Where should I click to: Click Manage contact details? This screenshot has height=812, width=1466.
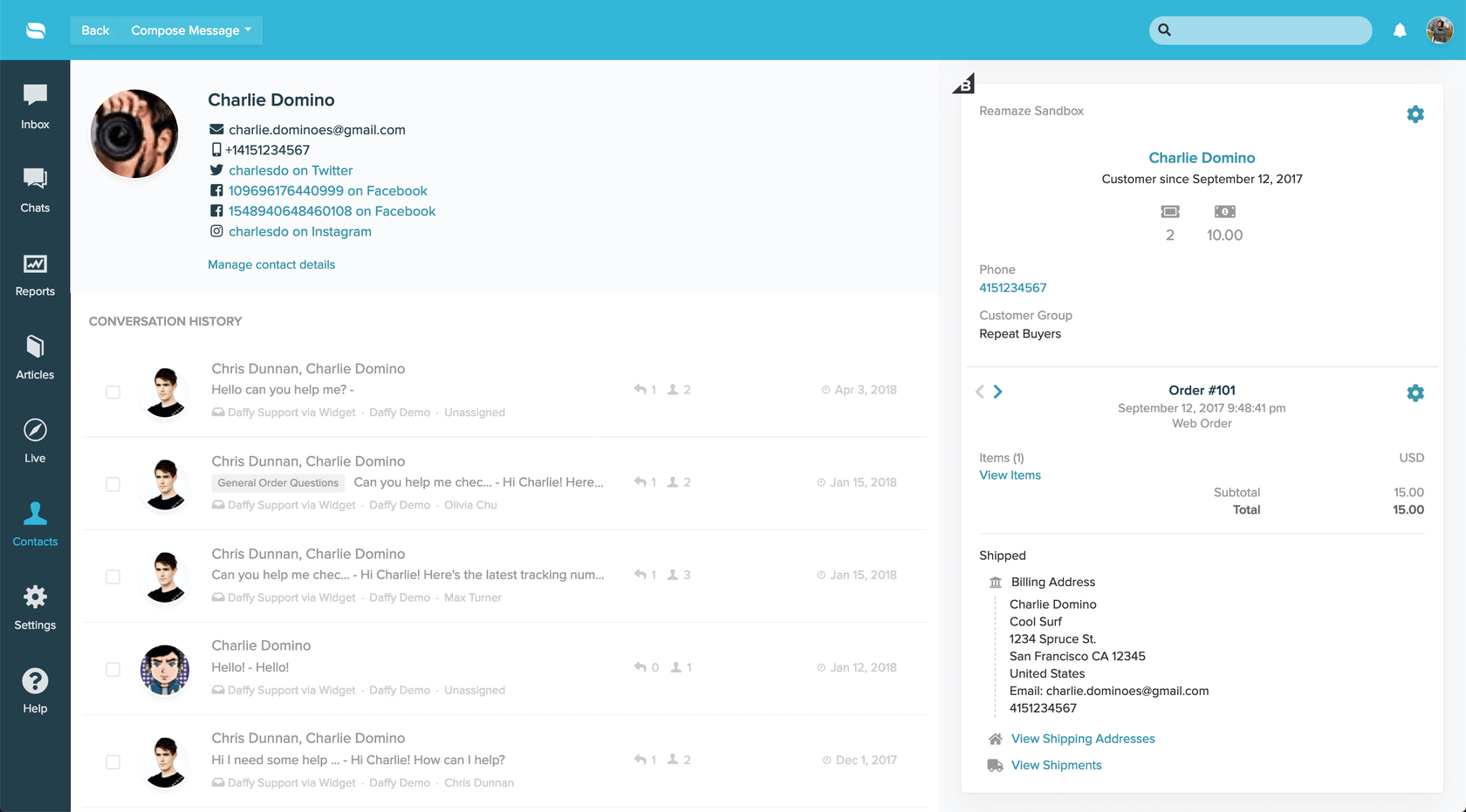271,264
